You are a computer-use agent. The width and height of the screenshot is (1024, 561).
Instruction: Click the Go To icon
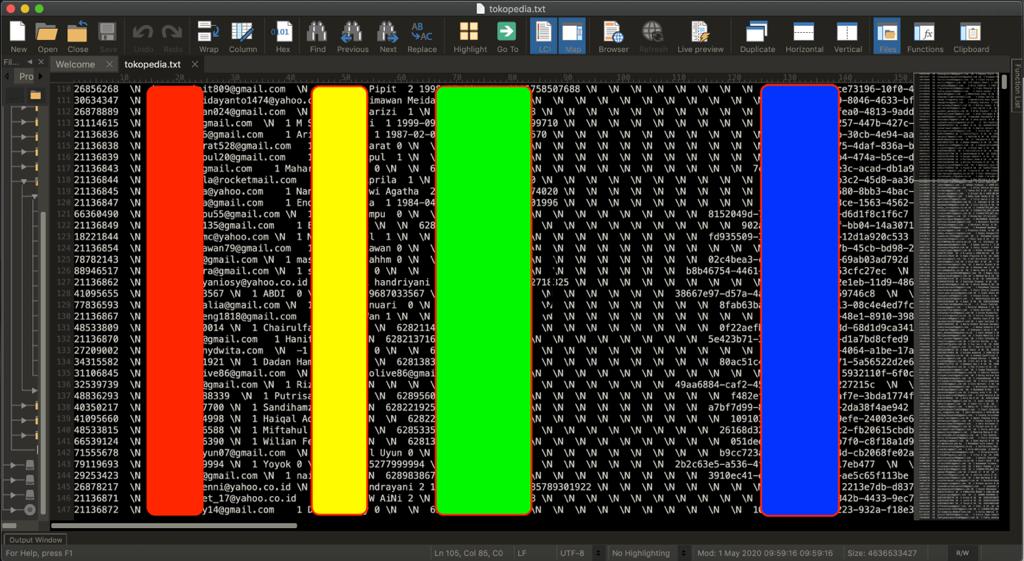tap(507, 35)
